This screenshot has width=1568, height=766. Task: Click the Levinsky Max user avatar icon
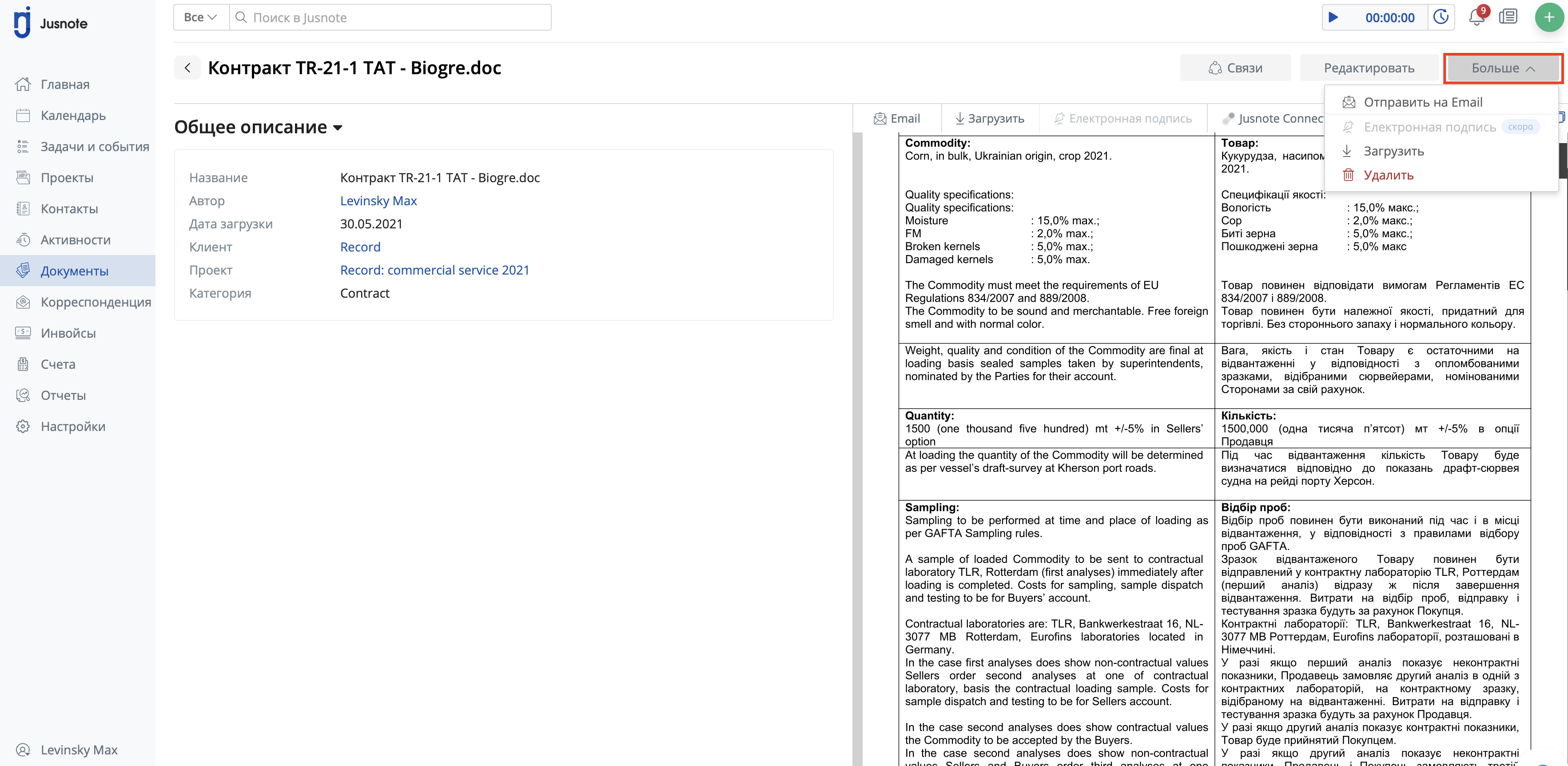[x=23, y=750]
